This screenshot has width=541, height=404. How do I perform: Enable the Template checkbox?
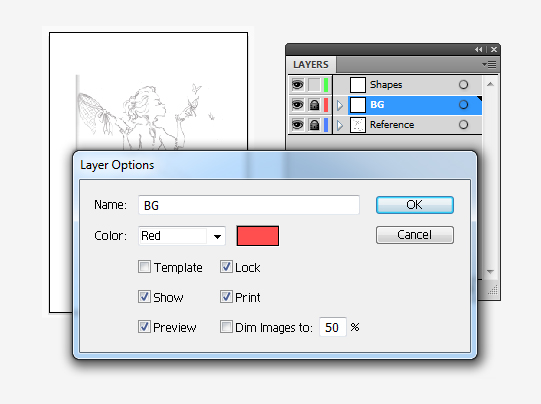[144, 267]
